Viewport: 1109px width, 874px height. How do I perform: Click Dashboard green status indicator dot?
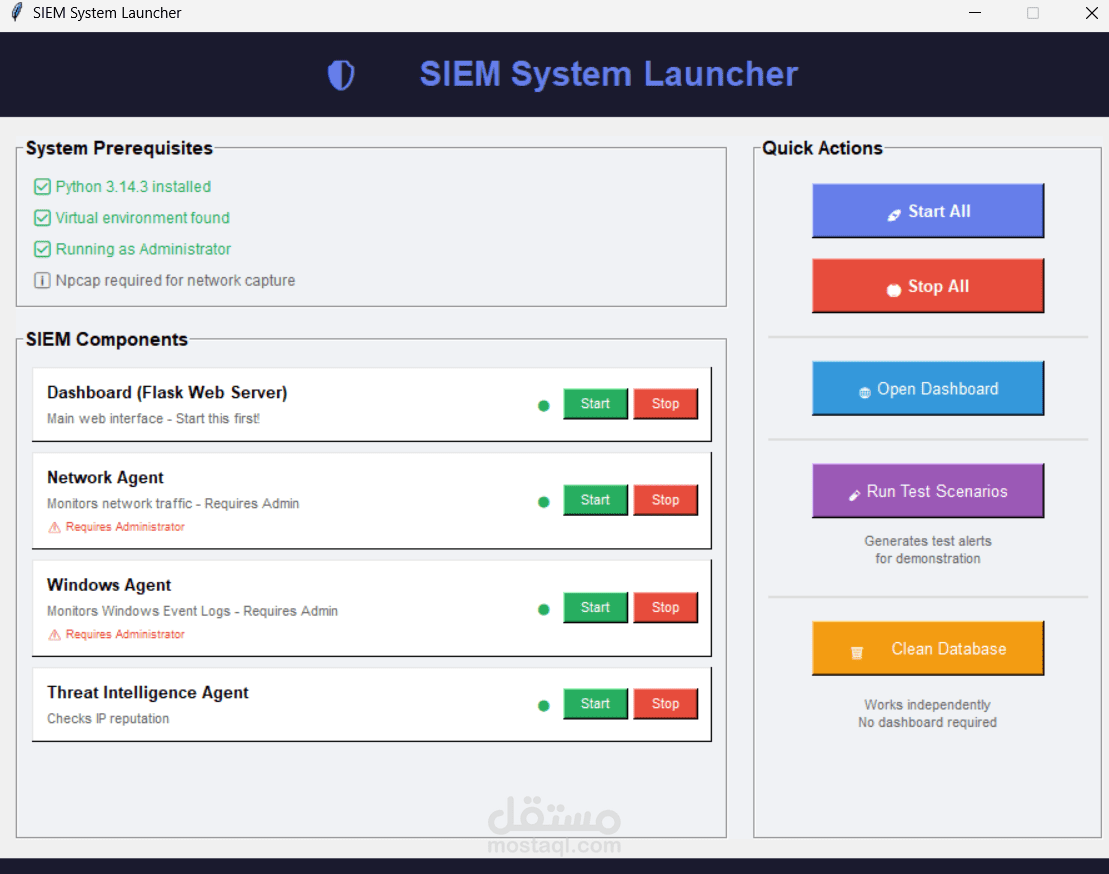tap(543, 405)
